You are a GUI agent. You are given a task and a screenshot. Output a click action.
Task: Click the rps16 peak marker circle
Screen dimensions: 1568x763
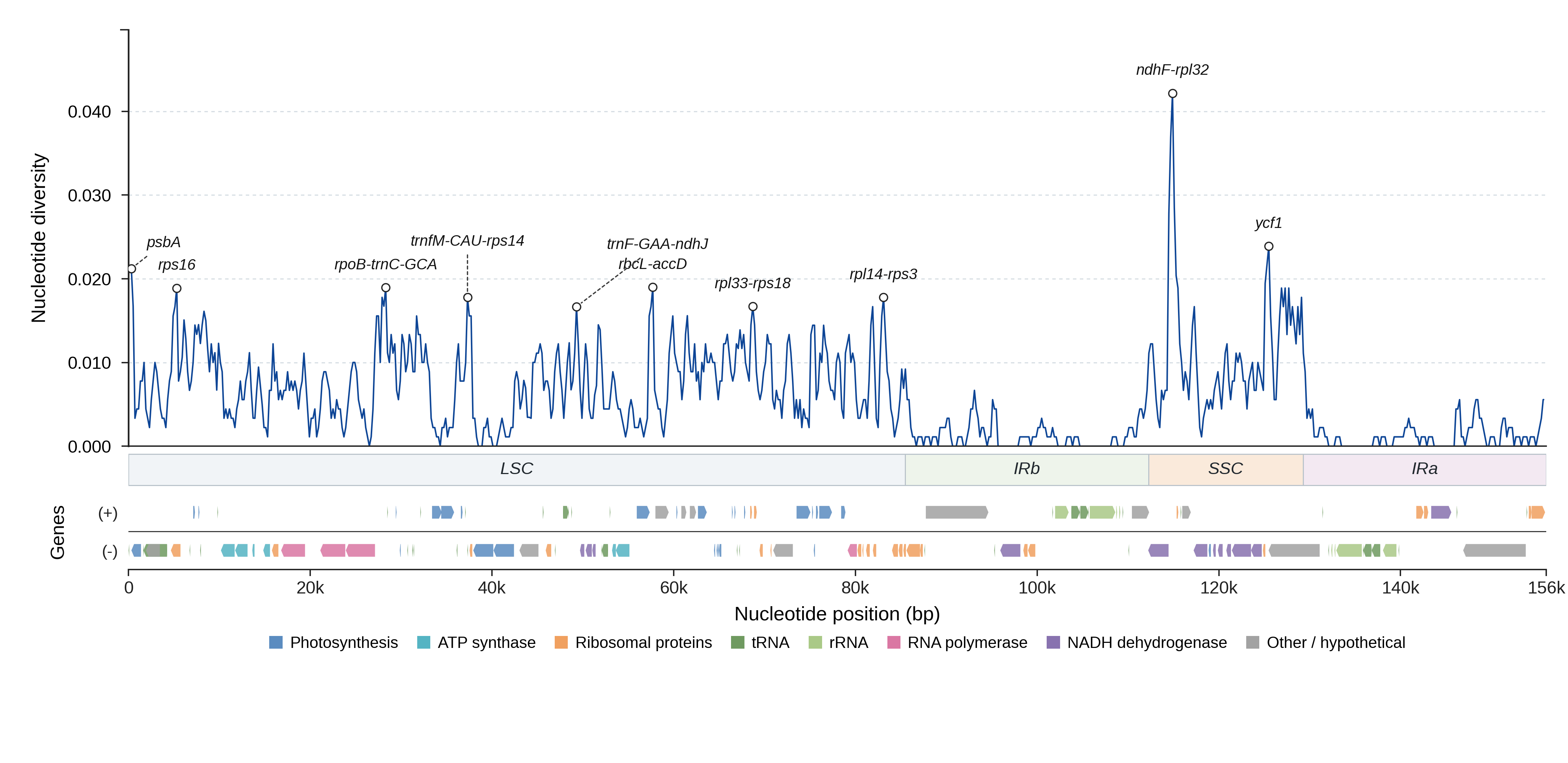click(177, 288)
